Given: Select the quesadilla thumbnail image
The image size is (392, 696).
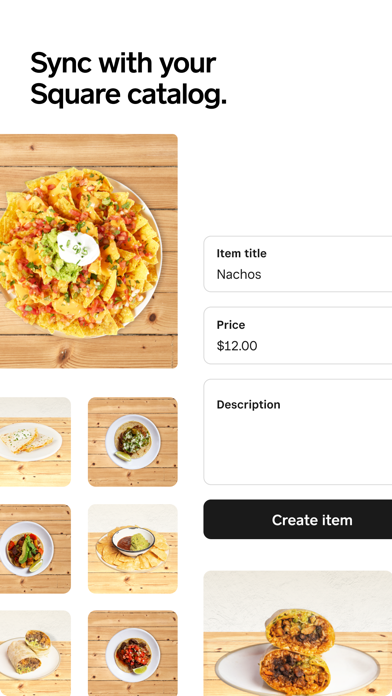Looking at the screenshot, I should (x=35, y=442).
